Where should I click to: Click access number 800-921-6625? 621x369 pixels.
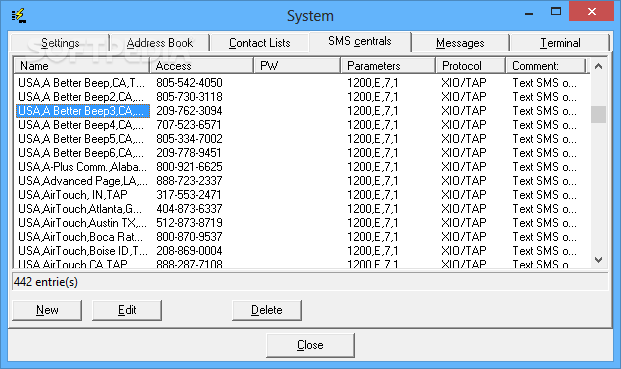click(x=189, y=167)
